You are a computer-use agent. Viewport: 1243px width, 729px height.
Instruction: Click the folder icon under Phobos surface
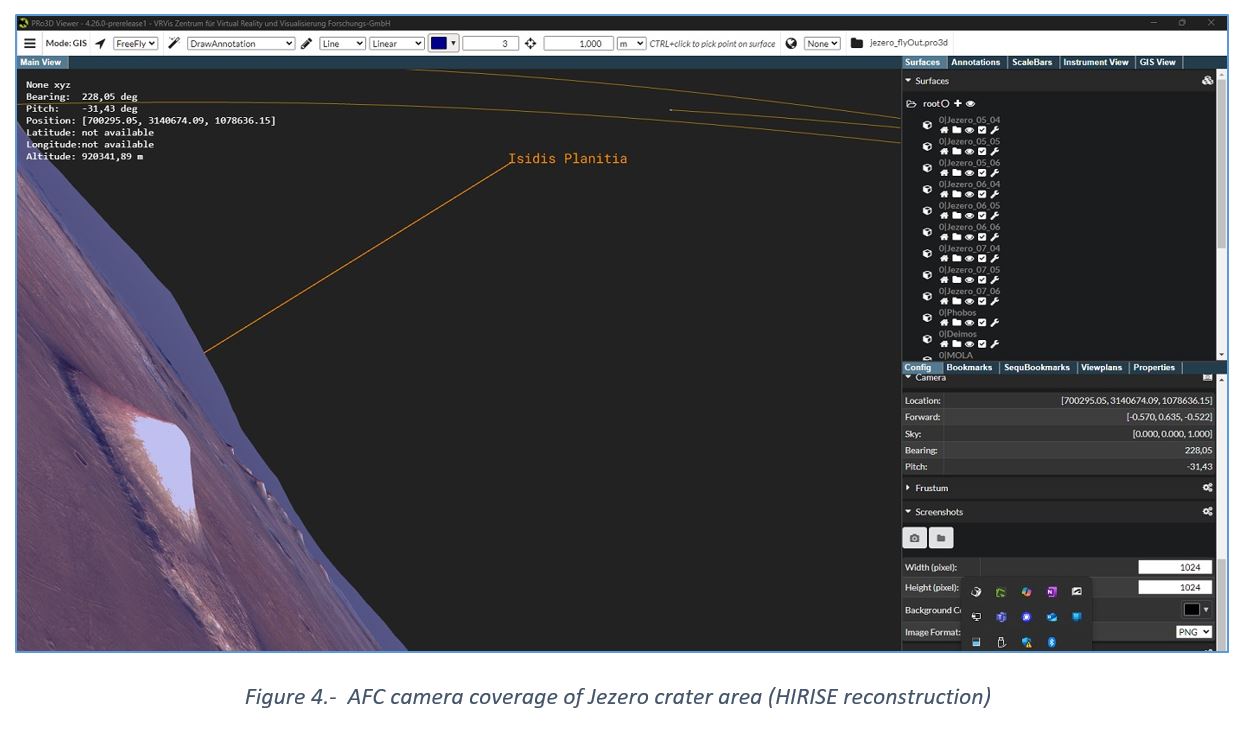coord(956,322)
